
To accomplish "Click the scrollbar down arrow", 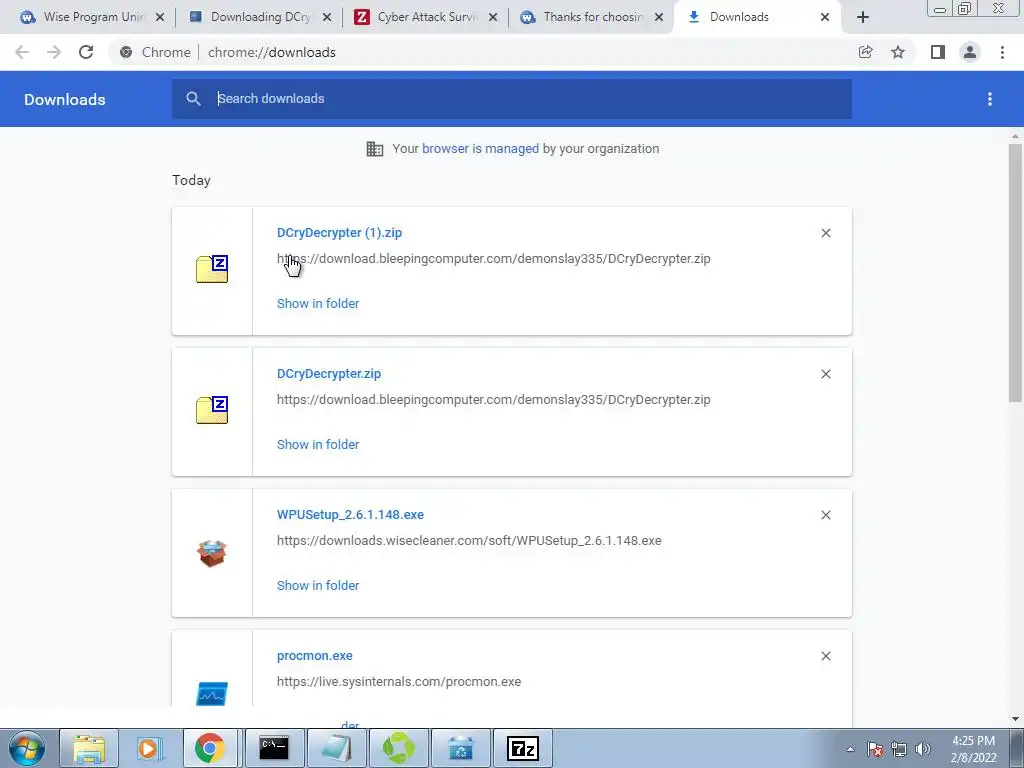I will click(x=1015, y=719).
